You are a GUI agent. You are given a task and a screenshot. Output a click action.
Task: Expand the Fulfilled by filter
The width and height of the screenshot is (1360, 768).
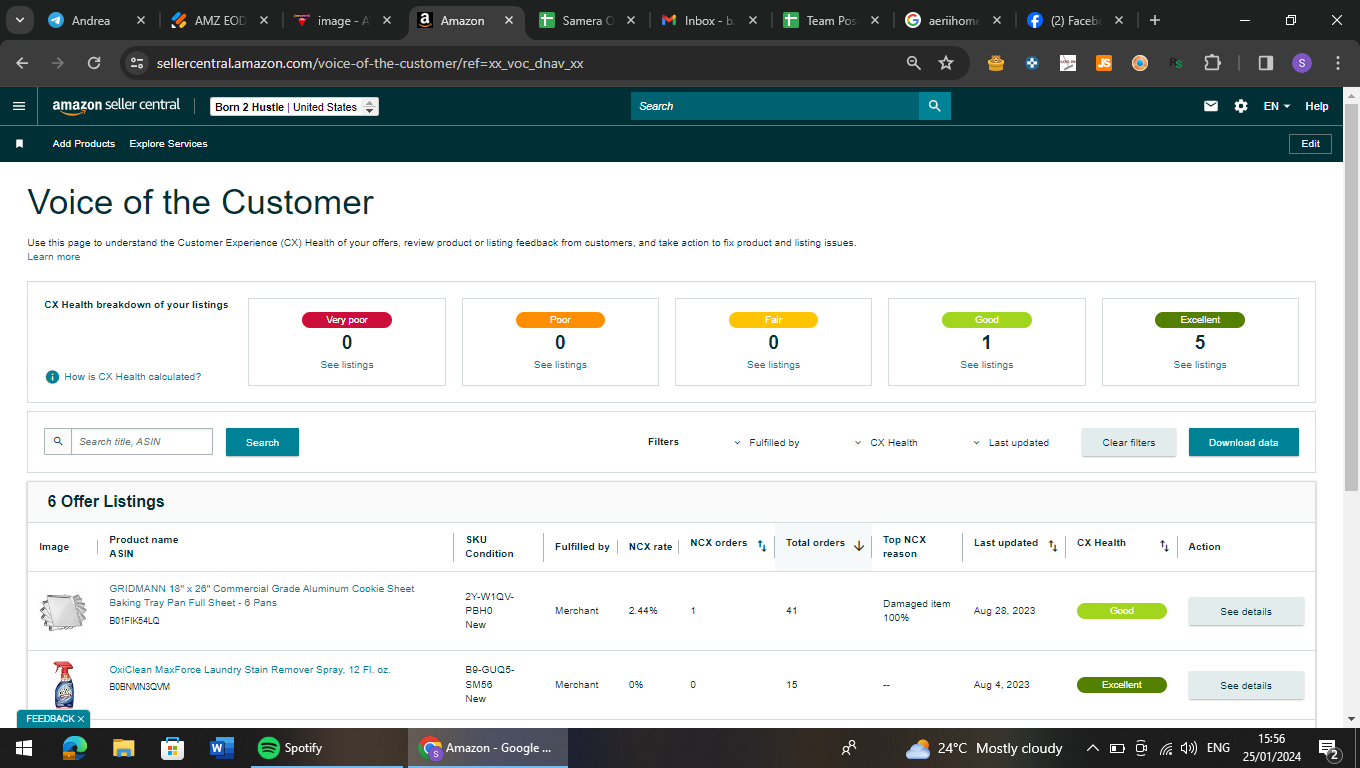(x=767, y=442)
